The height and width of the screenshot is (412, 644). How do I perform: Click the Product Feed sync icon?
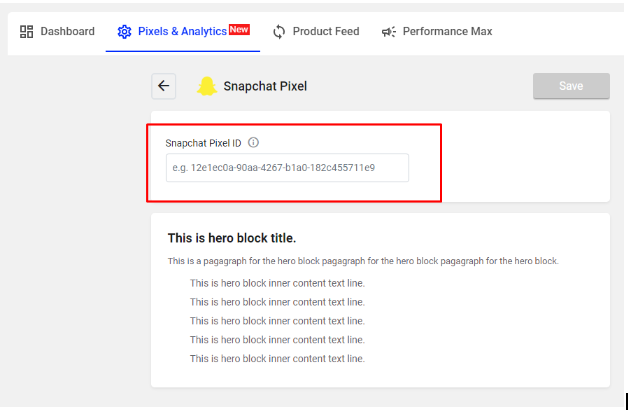click(279, 32)
